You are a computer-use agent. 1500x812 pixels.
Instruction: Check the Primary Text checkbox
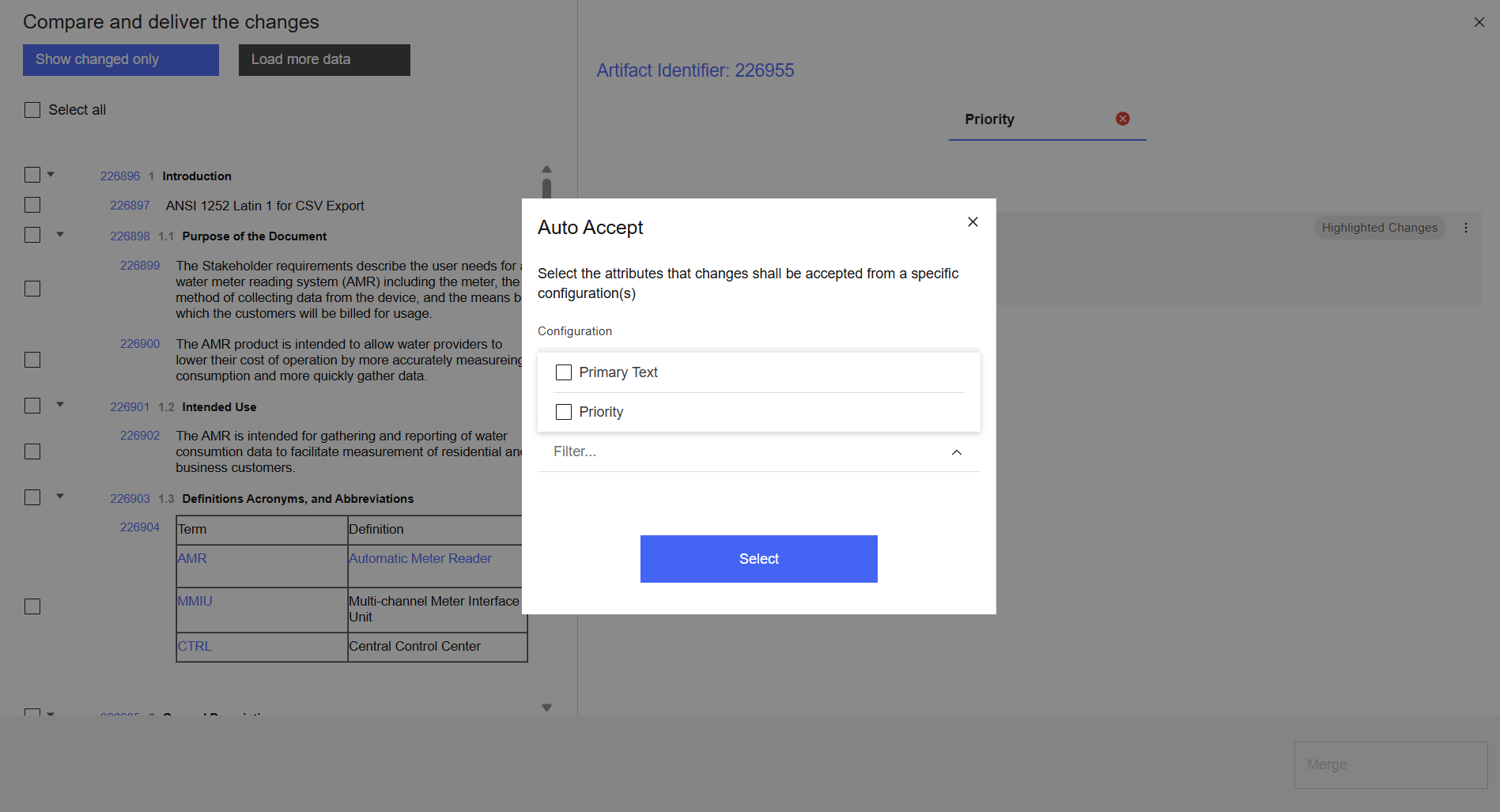(564, 372)
